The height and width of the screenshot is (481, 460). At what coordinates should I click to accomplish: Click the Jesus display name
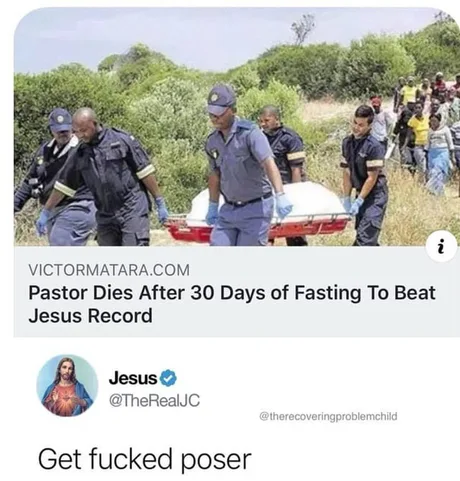(x=133, y=378)
